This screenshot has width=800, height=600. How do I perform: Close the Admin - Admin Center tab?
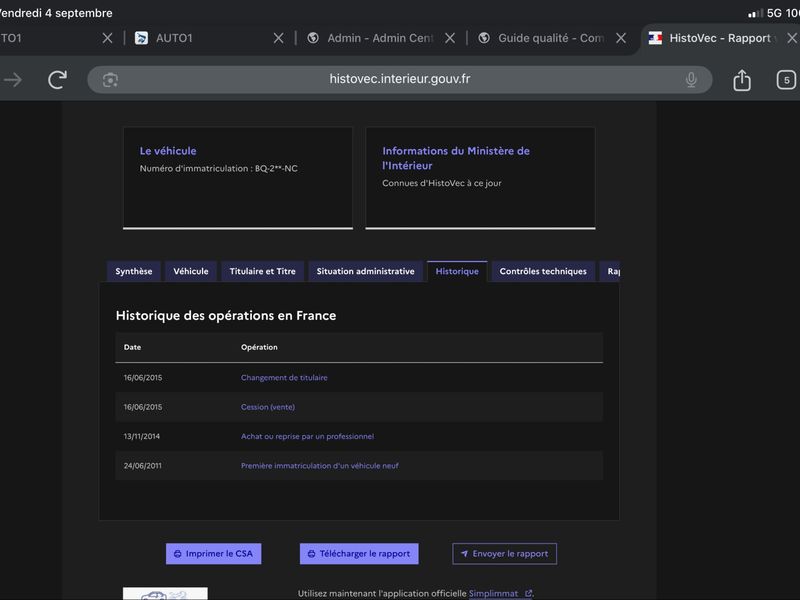click(x=450, y=38)
